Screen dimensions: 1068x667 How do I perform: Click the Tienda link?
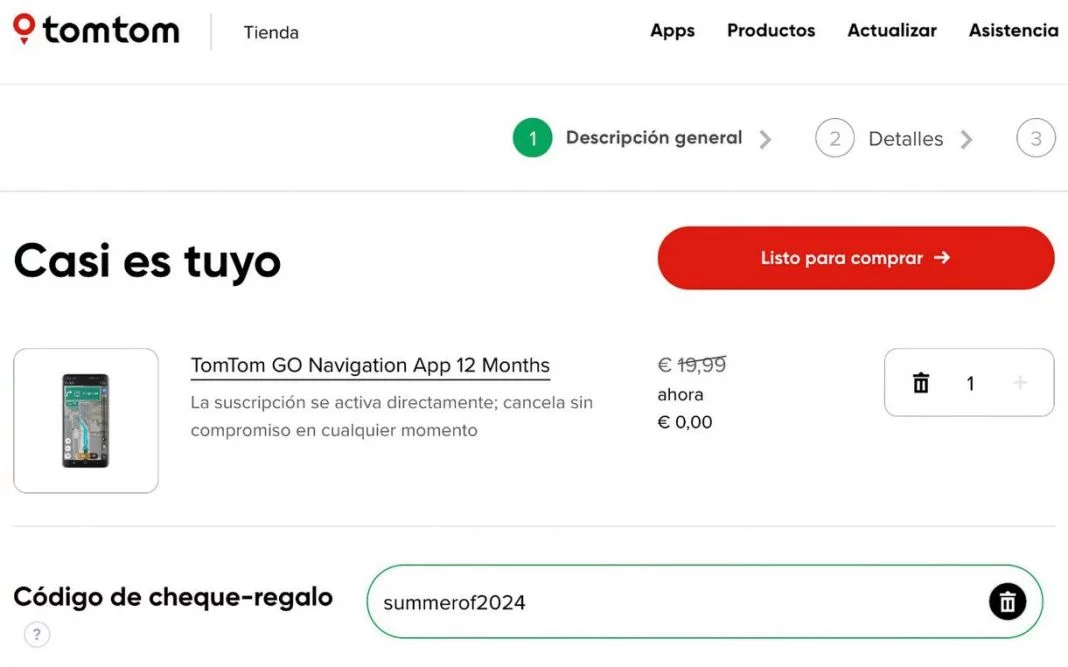[x=271, y=33]
